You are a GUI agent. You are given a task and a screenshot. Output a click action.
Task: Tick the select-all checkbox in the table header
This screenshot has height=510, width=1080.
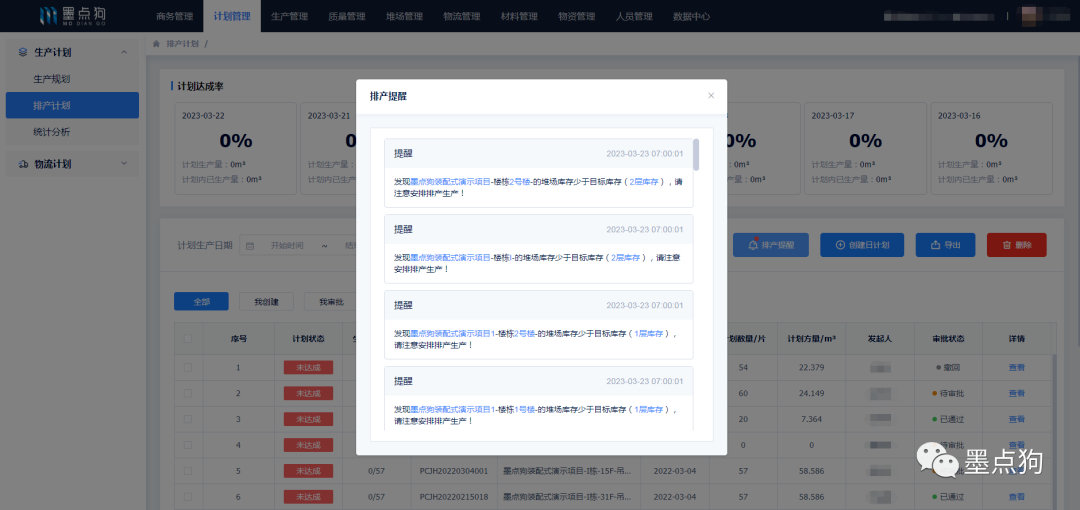(188, 338)
